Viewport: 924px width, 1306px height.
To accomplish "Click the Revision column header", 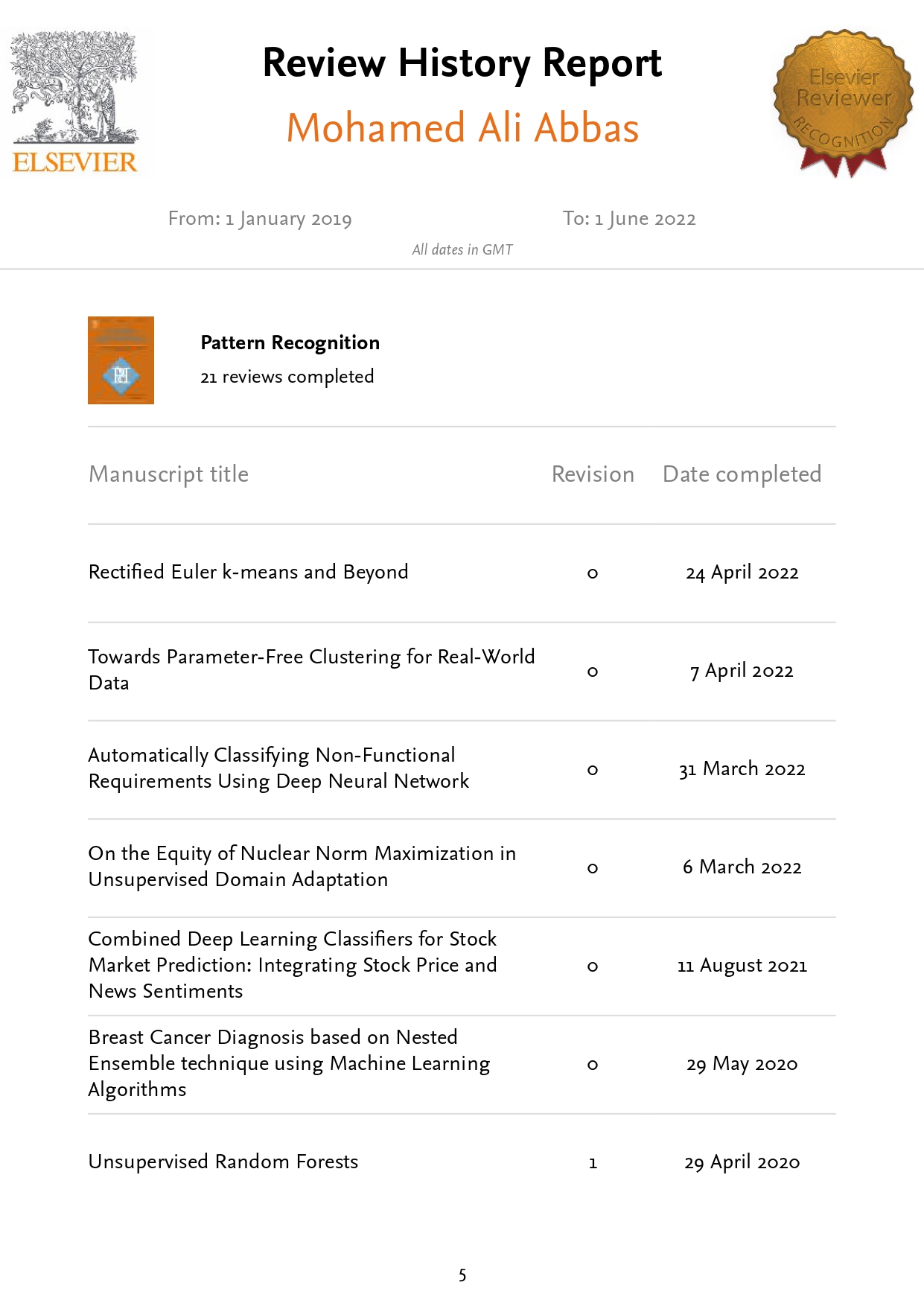I will pos(593,474).
